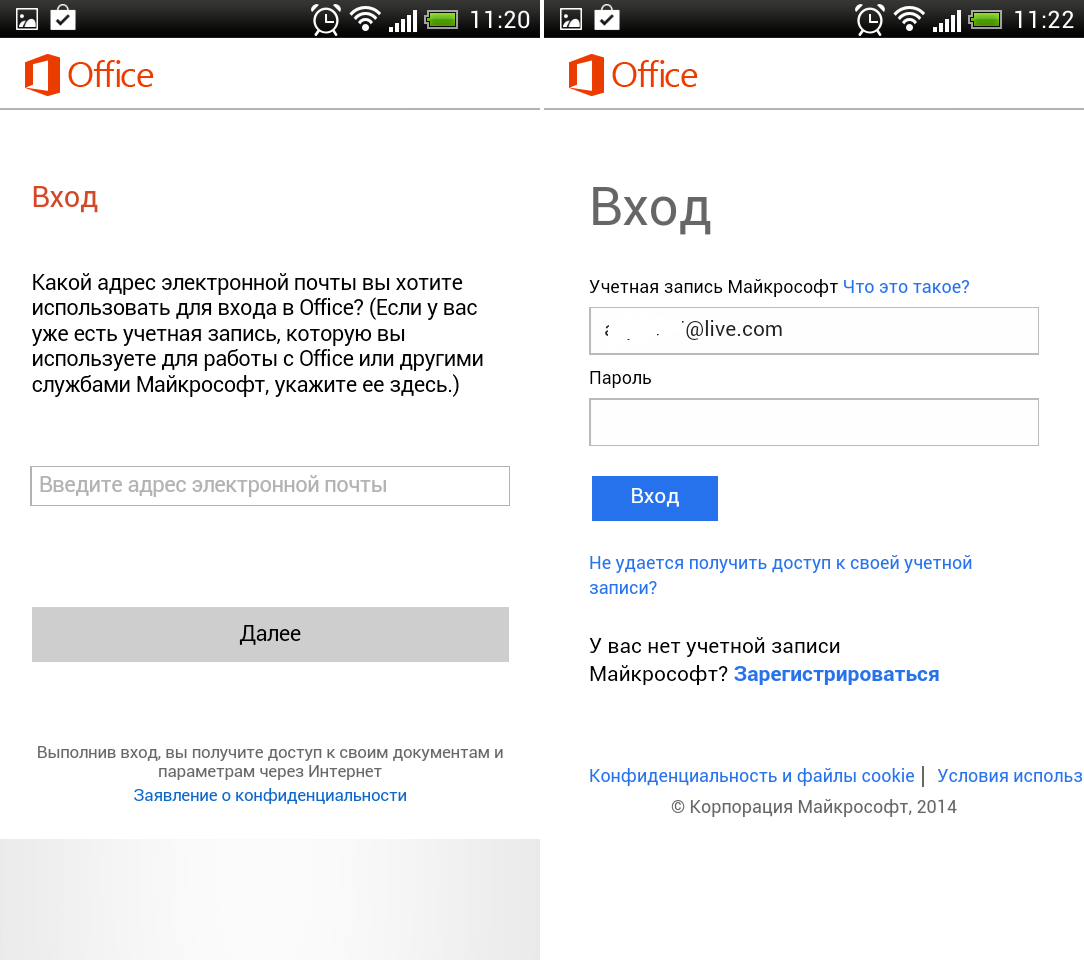1084x960 pixels.
Task: Tap the Office logo on the left screen
Action: 89,75
